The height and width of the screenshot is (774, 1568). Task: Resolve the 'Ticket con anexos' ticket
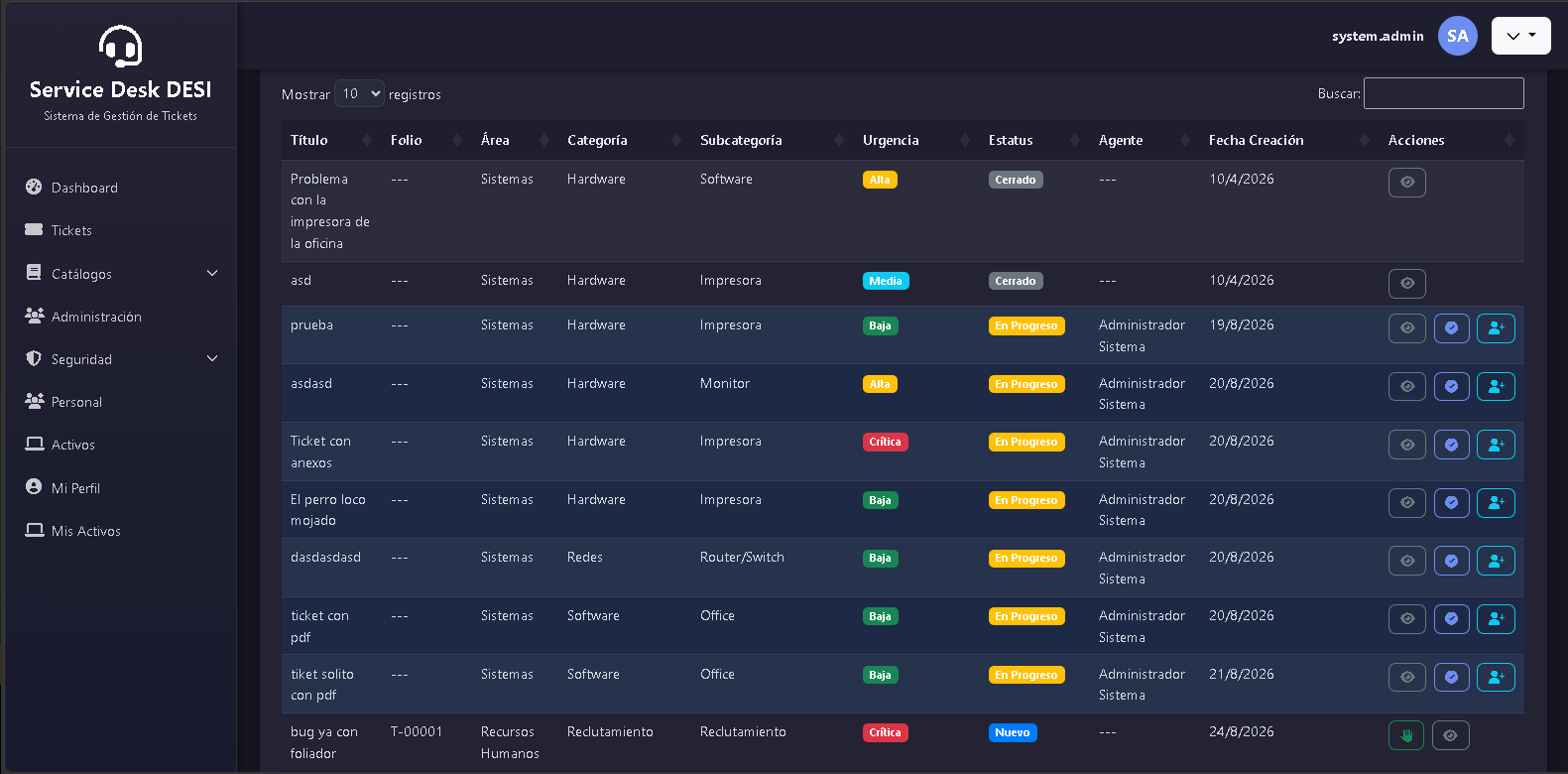pos(1452,445)
